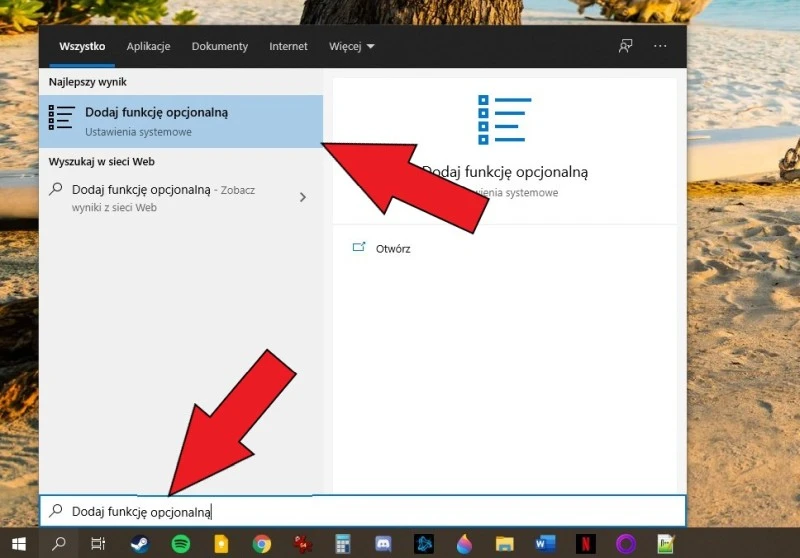Switch to the Dokumenty tab

click(219, 46)
